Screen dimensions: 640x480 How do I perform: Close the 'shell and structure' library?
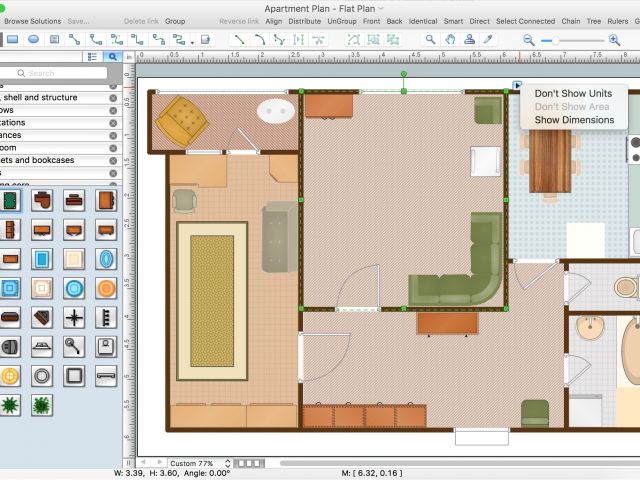(x=113, y=98)
